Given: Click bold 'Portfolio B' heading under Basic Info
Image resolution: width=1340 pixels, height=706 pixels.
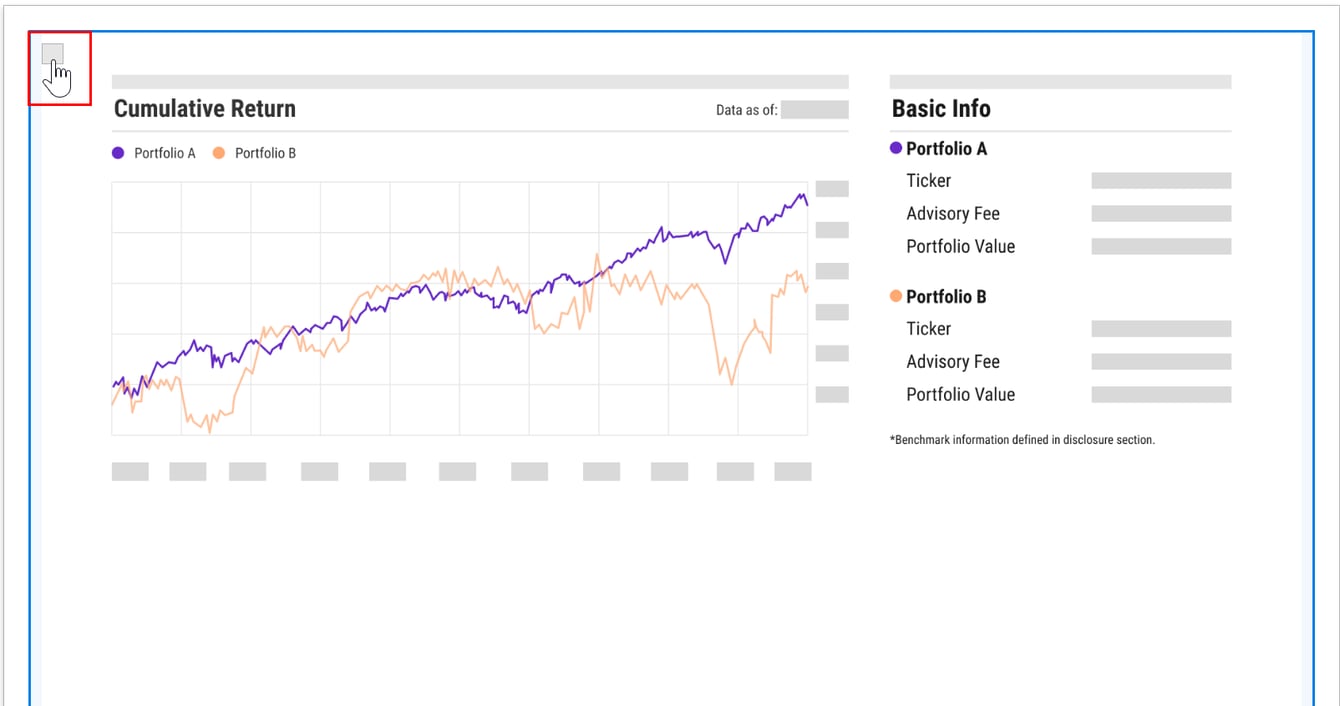Looking at the screenshot, I should click(946, 297).
